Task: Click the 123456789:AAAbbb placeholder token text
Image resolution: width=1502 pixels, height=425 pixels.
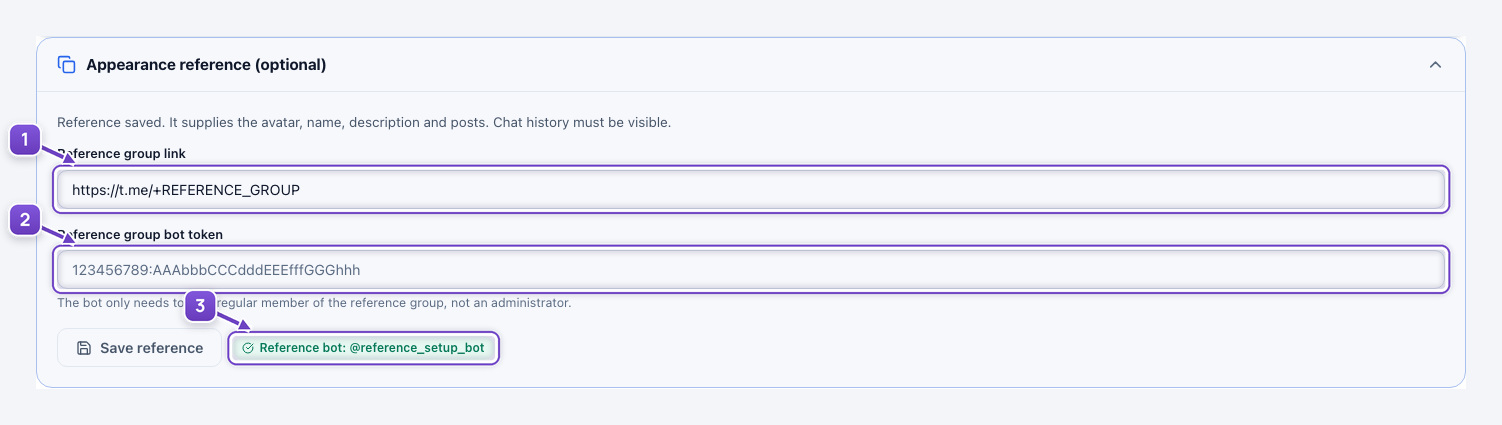Action: point(216,270)
